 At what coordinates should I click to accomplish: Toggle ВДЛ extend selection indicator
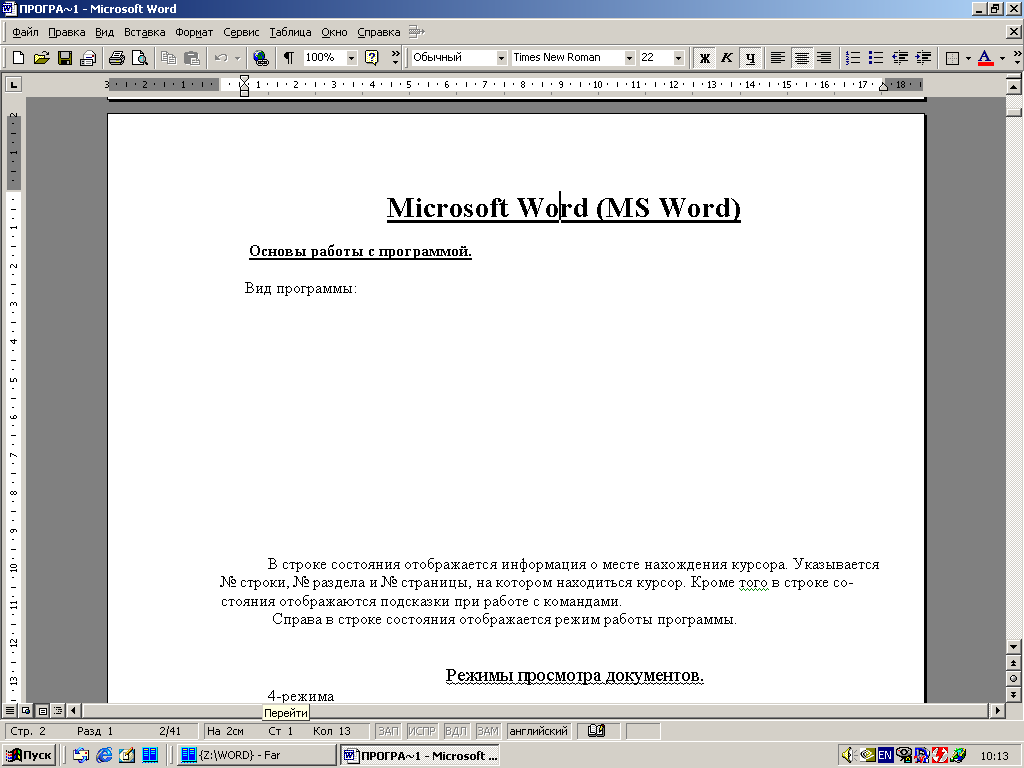456,731
